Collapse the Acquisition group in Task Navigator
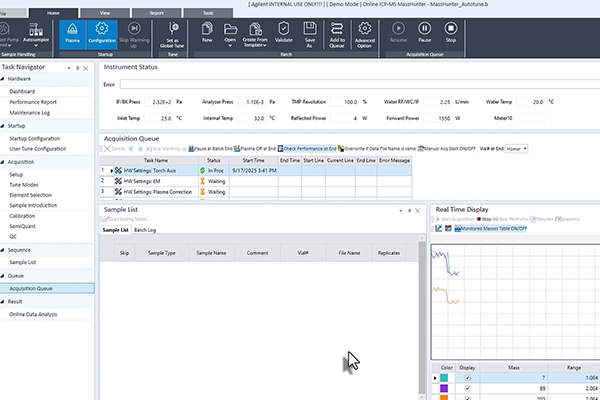The height and width of the screenshot is (400, 600). 3,162
